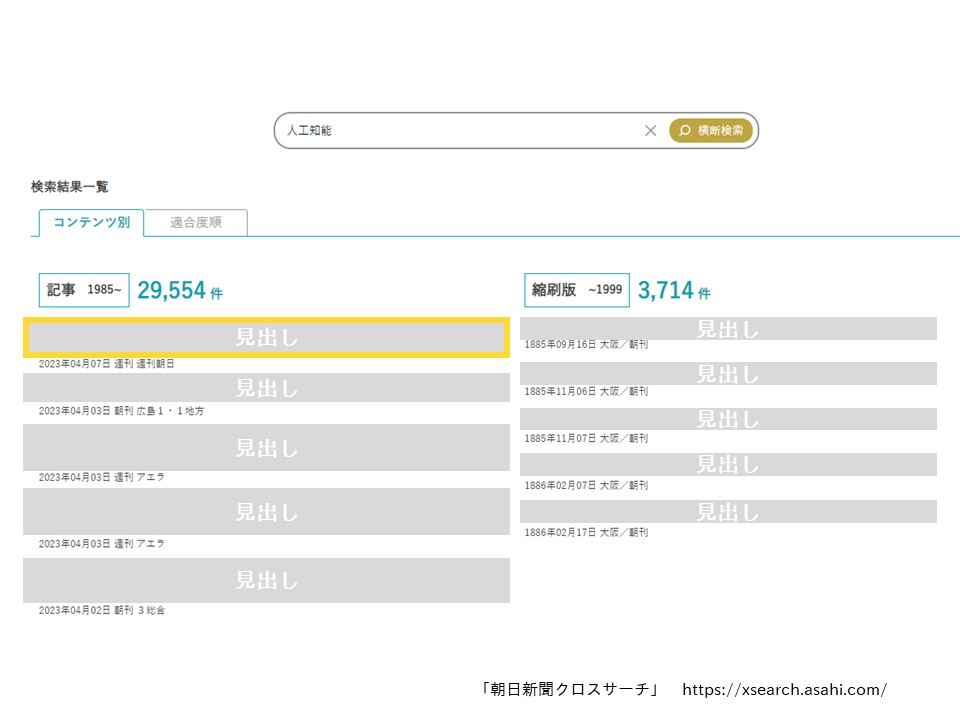The image size is (960, 720).
Task: Open the 縮刷版 headline dated 1885年11月07日
Action: point(728,419)
